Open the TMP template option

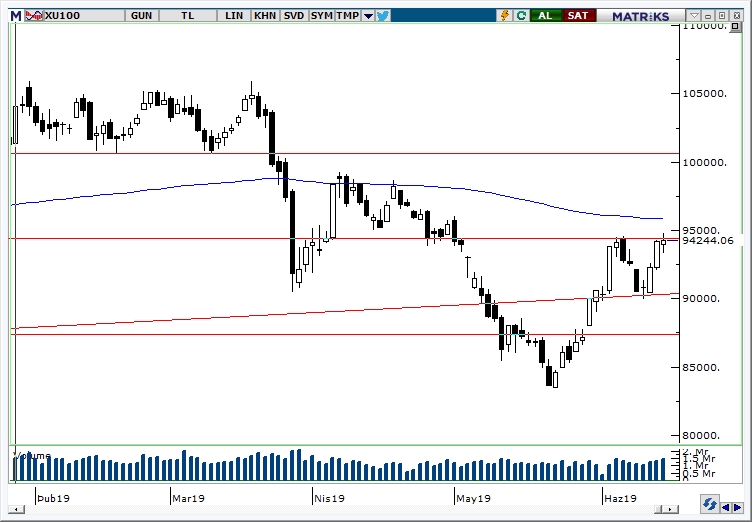pyautogui.click(x=348, y=16)
